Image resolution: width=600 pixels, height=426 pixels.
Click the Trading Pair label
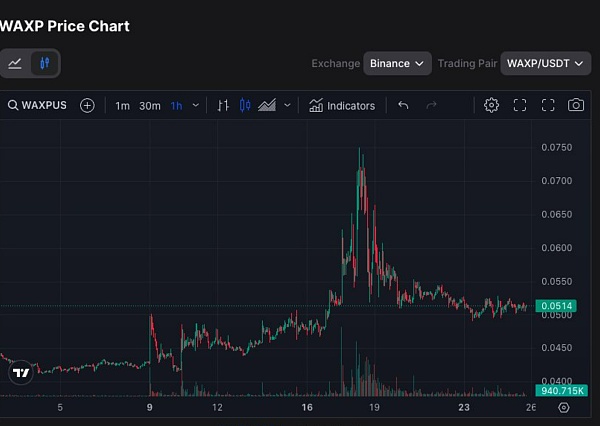467,64
